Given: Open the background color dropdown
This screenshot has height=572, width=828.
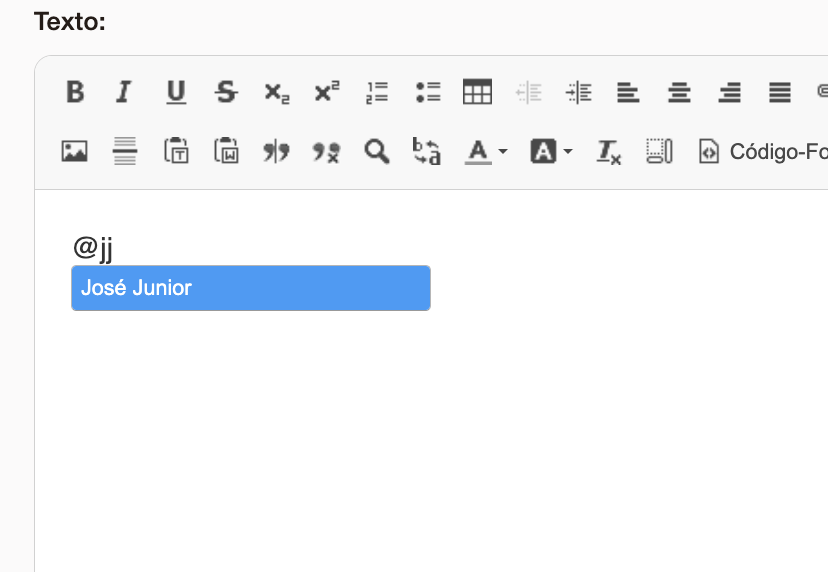Looking at the screenshot, I should point(551,152).
